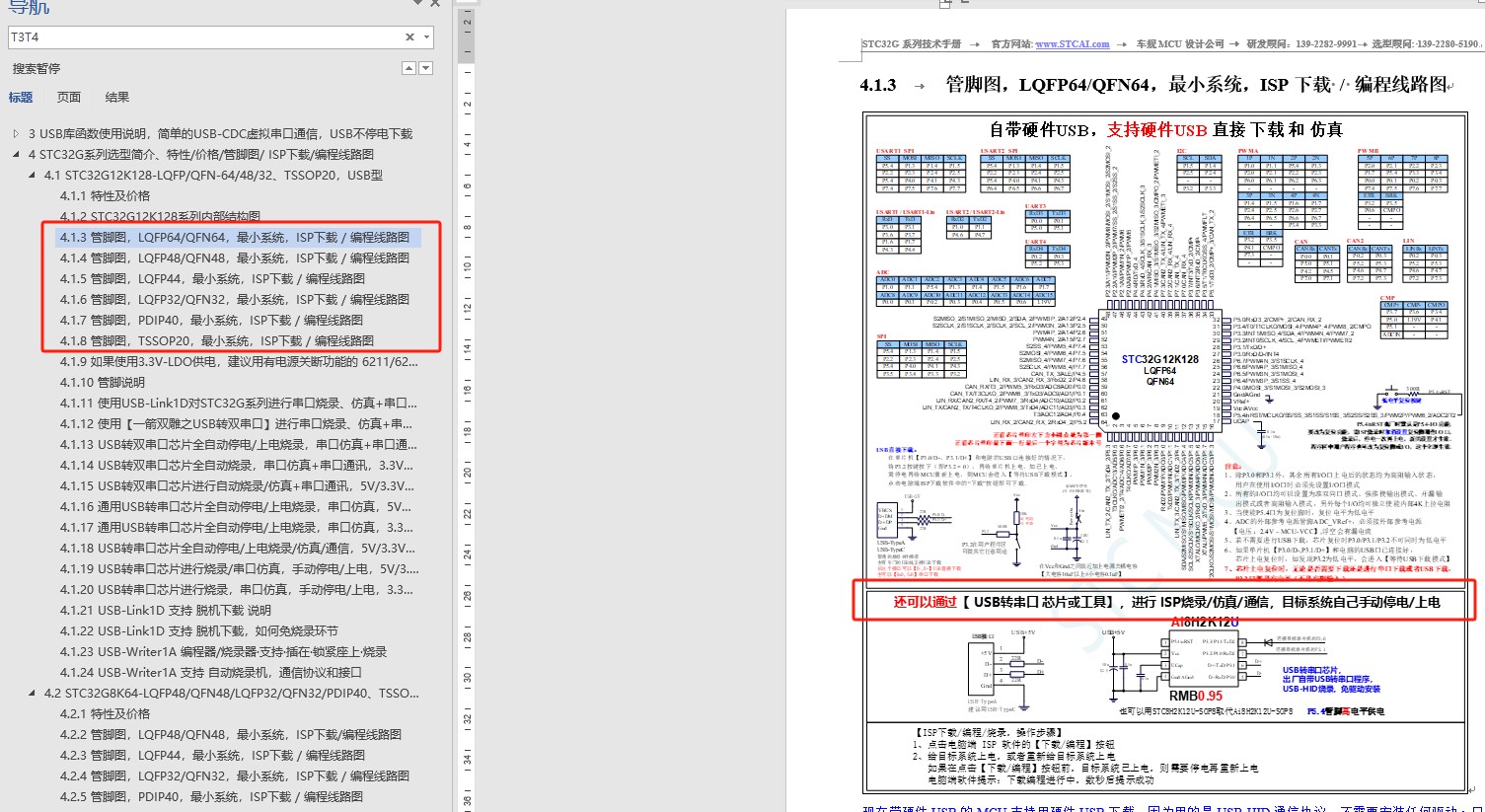Go to 4.1.23 USB-Writer1A 编程器 heading
This screenshot has width=1485, height=812.
pyautogui.click(x=223, y=652)
